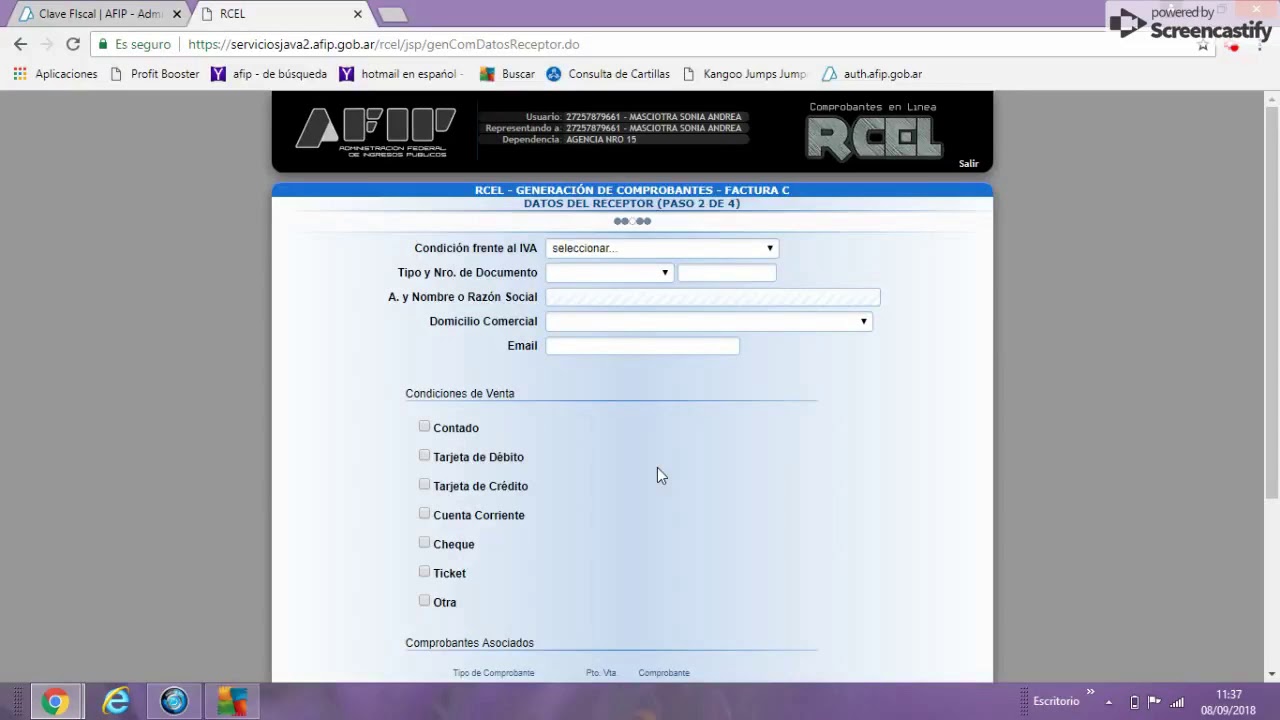Click the Action Center flag icon
This screenshot has height=720, width=1280.
pos(1154,702)
